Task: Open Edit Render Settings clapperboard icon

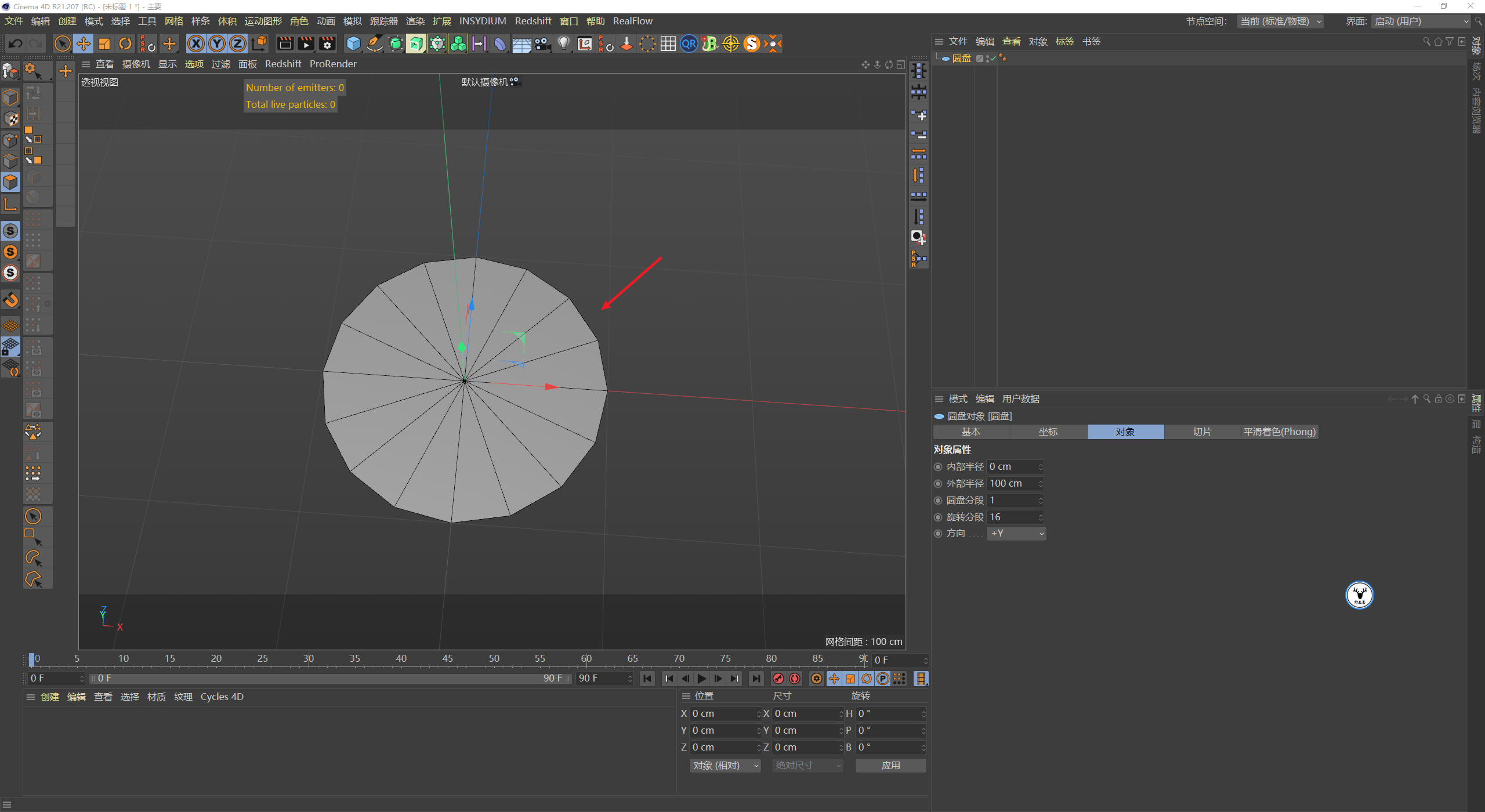Action: pyautogui.click(x=327, y=43)
